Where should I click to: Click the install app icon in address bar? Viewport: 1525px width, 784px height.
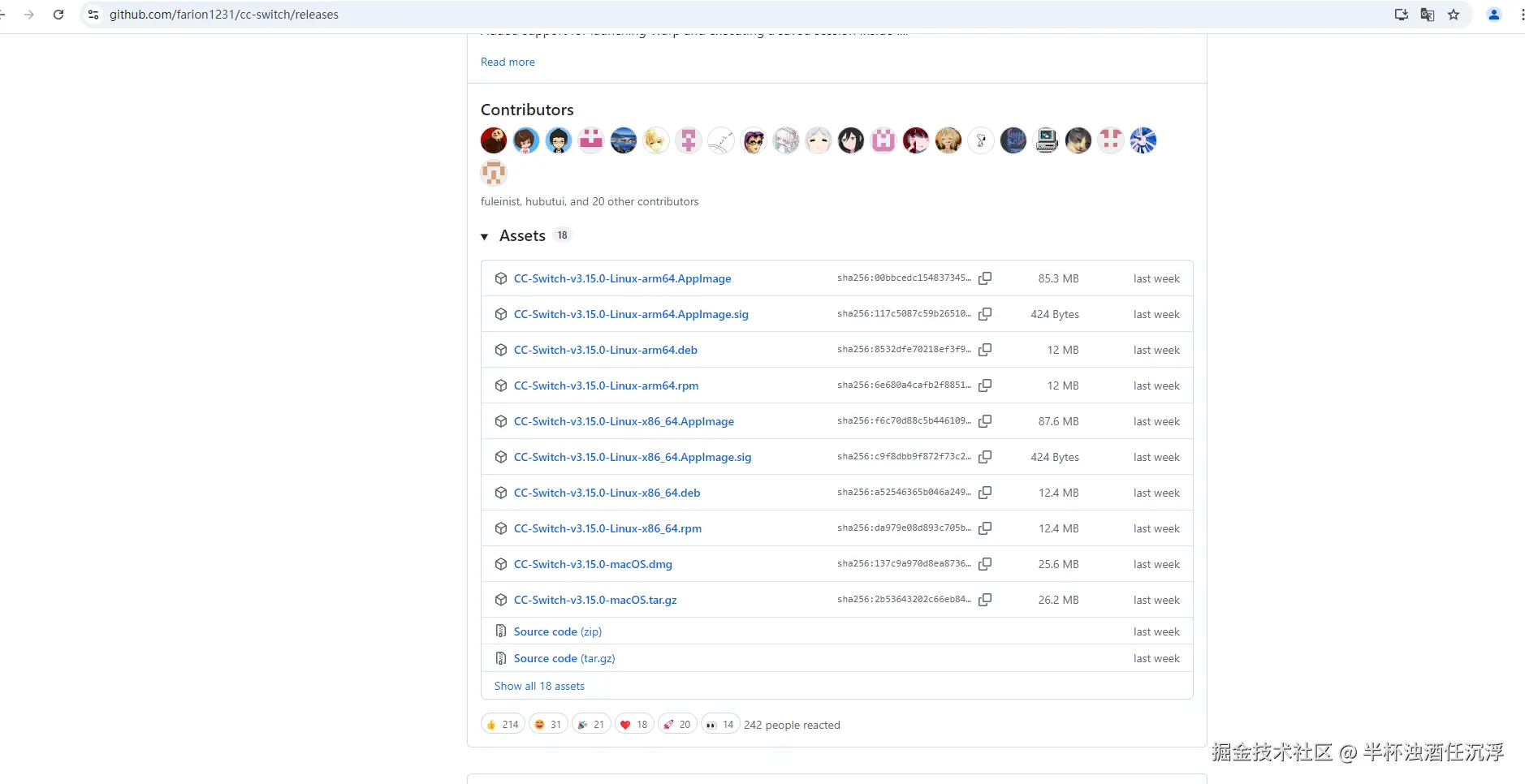[x=1402, y=15]
